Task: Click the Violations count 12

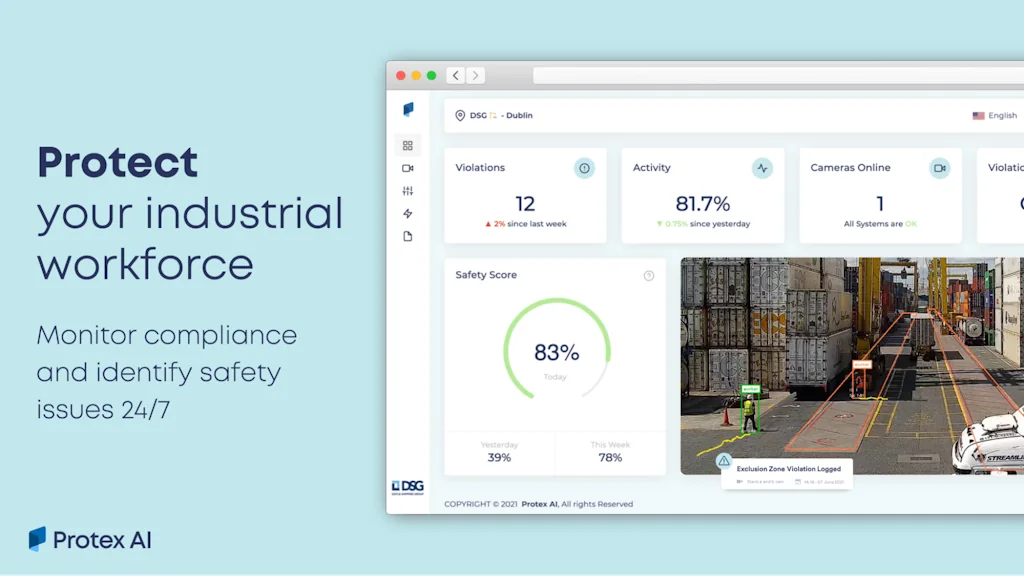Action: 525,204
